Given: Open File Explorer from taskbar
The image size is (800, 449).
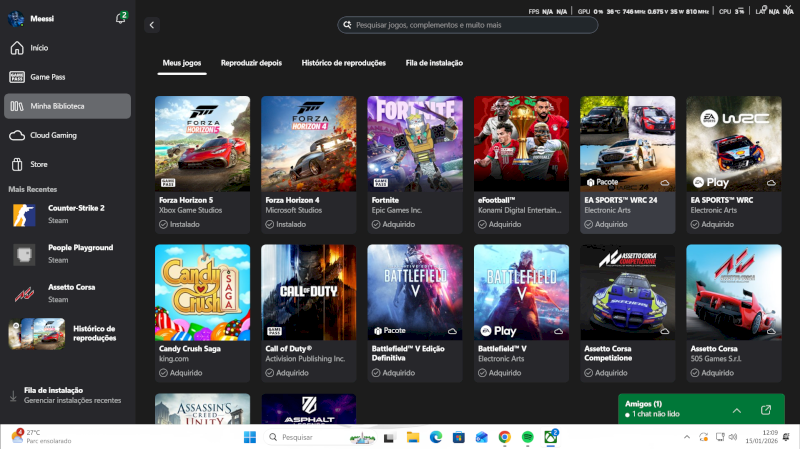Looking at the screenshot, I should 412,437.
